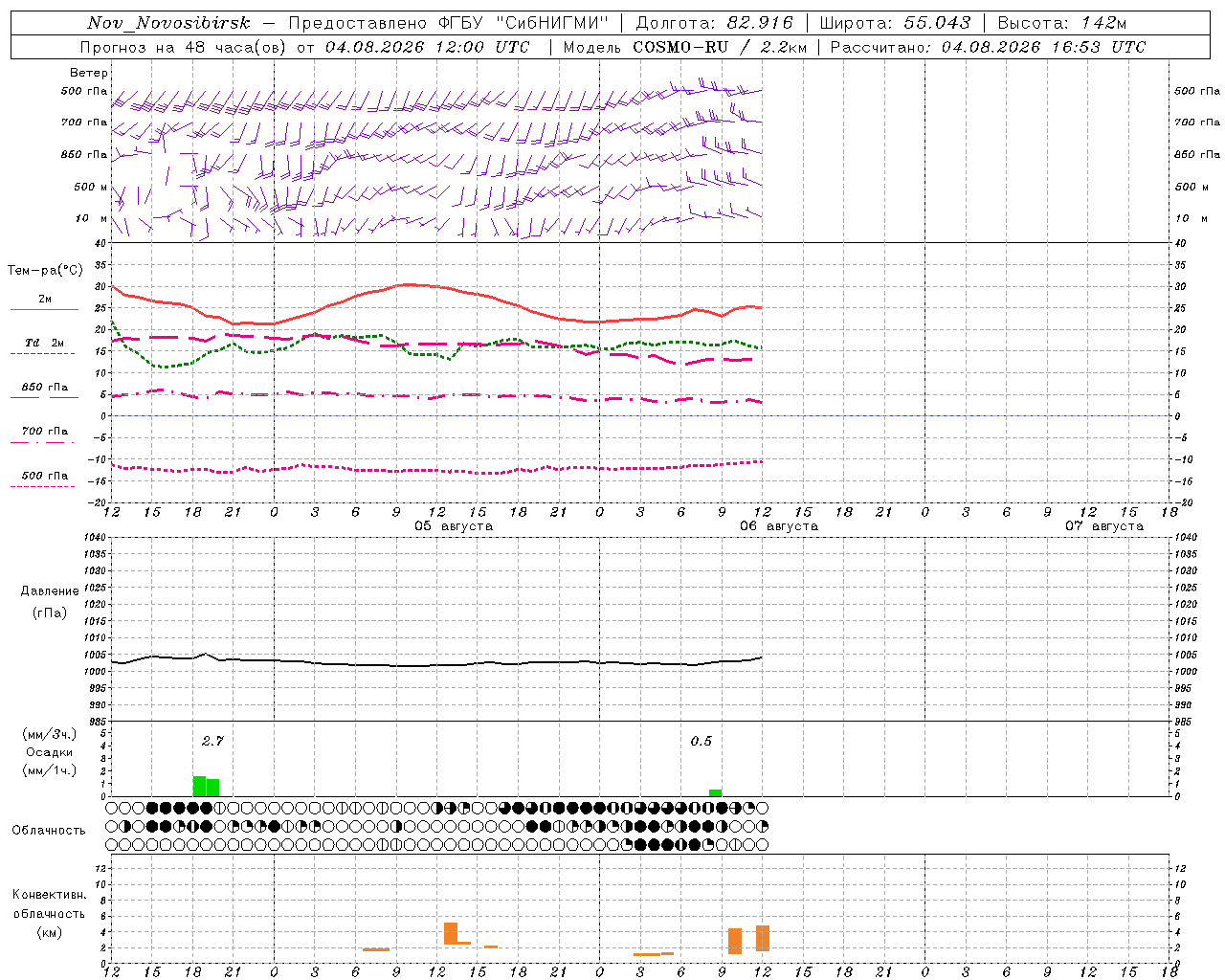This screenshot has width=1225, height=980.
Task: Click the tallest green precipitation bar
Action: click(199, 787)
